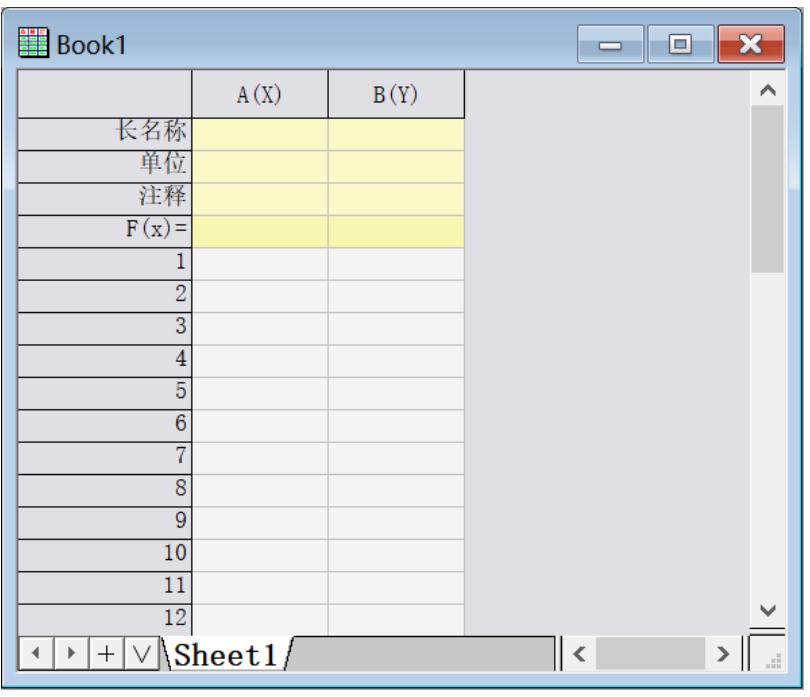Edit the comments cell for column A
This screenshot has height=697, width=810.
click(x=260, y=199)
